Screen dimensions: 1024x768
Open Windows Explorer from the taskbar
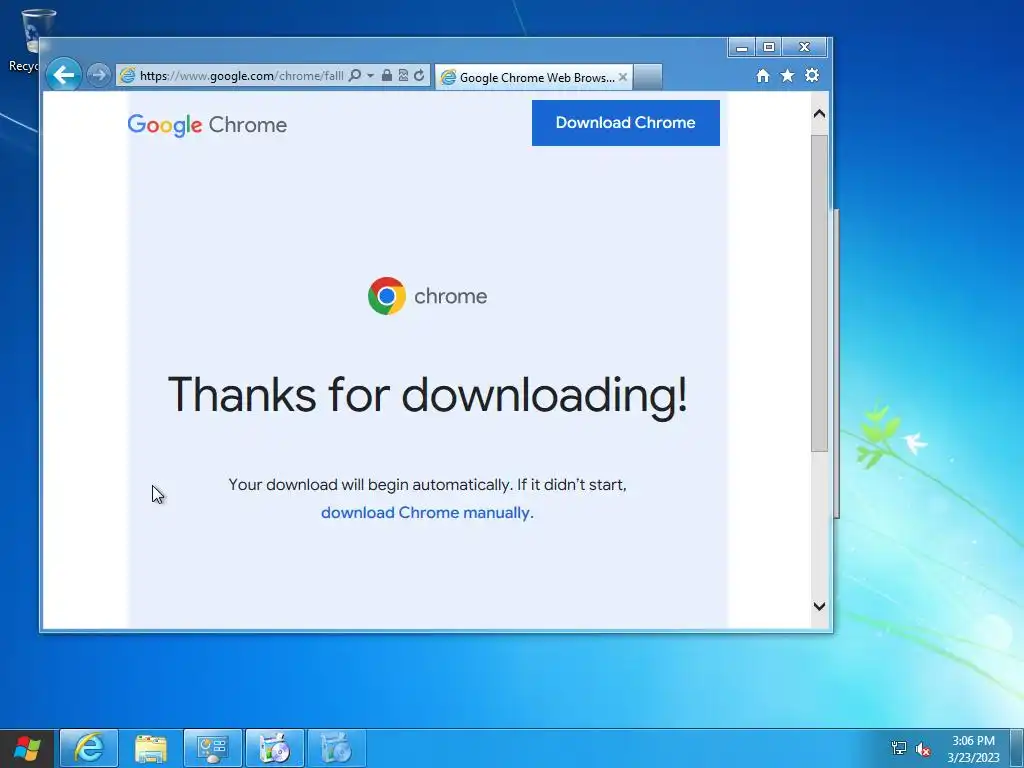click(151, 748)
